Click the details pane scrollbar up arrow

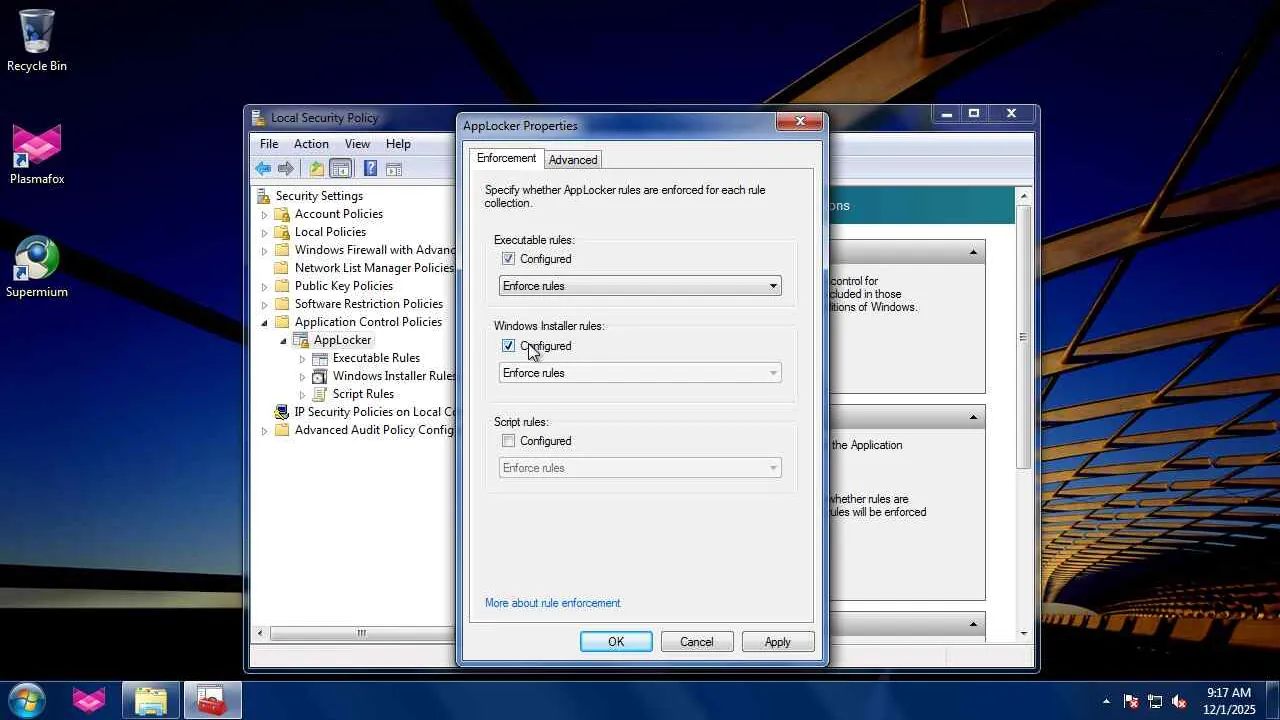1023,196
